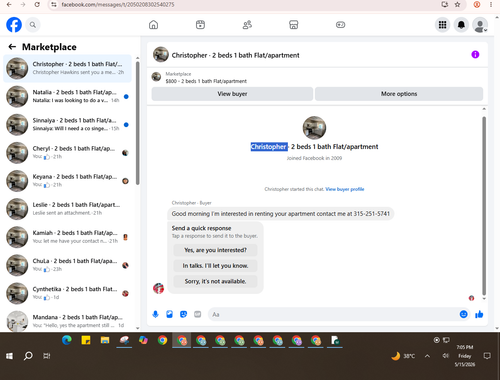Open the Friends icon in top navigation
Viewport: 500px width, 380px height.
pos(247,25)
